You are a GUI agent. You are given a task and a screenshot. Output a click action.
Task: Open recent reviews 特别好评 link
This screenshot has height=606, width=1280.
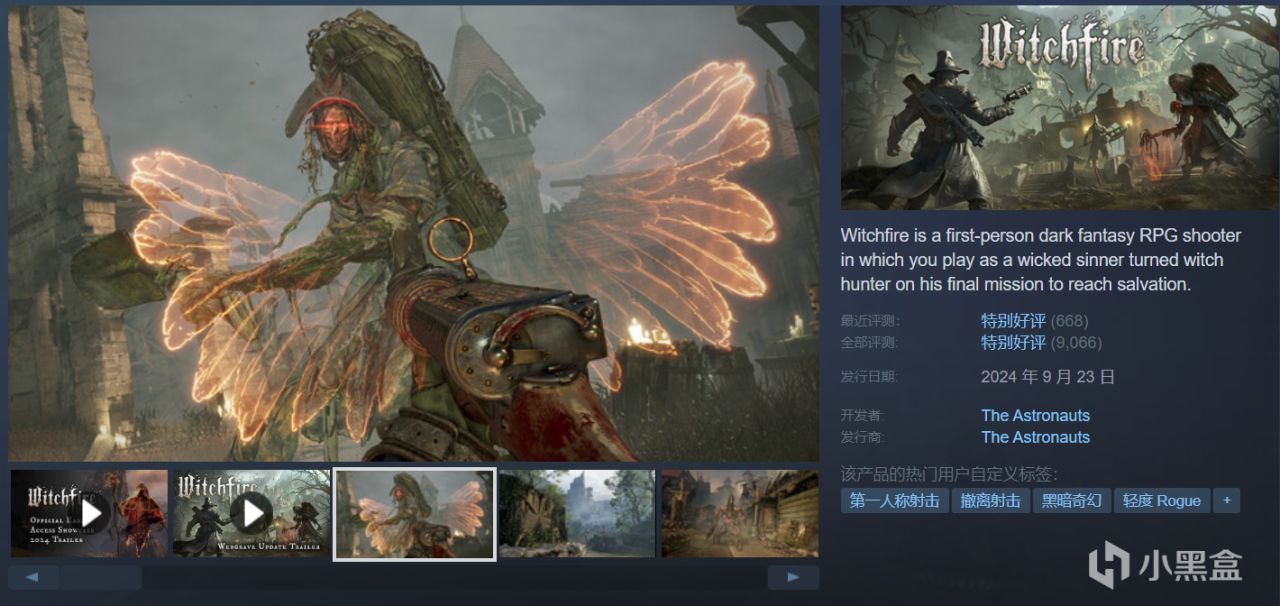point(1013,321)
